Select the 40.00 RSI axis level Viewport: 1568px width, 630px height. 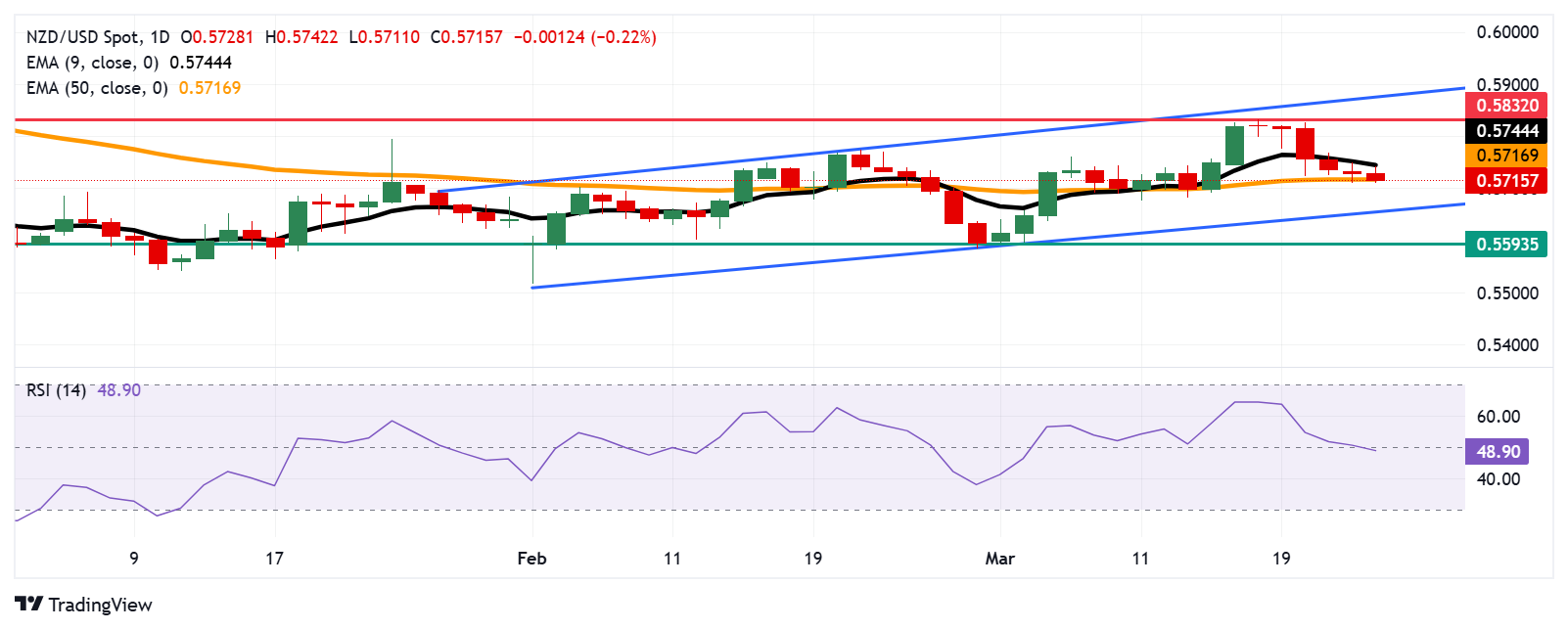click(1498, 479)
